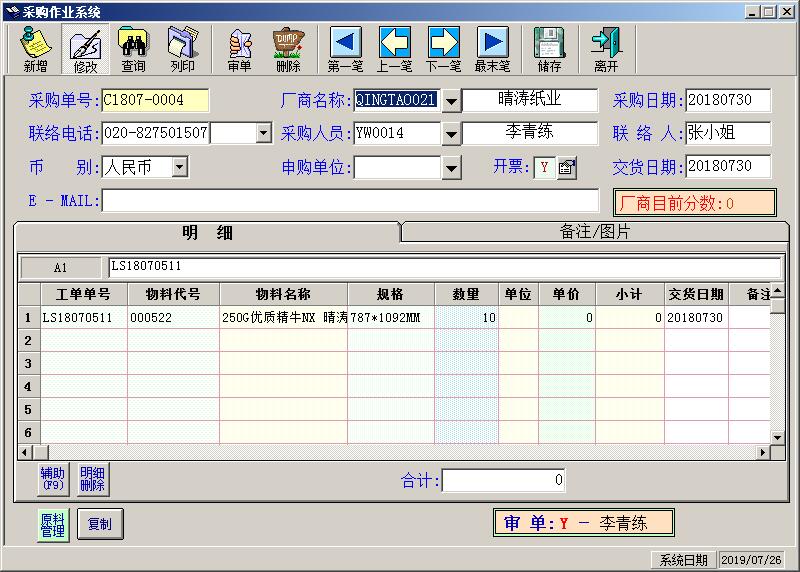Click the 新增 (Add new) toolbar icon

coord(35,49)
